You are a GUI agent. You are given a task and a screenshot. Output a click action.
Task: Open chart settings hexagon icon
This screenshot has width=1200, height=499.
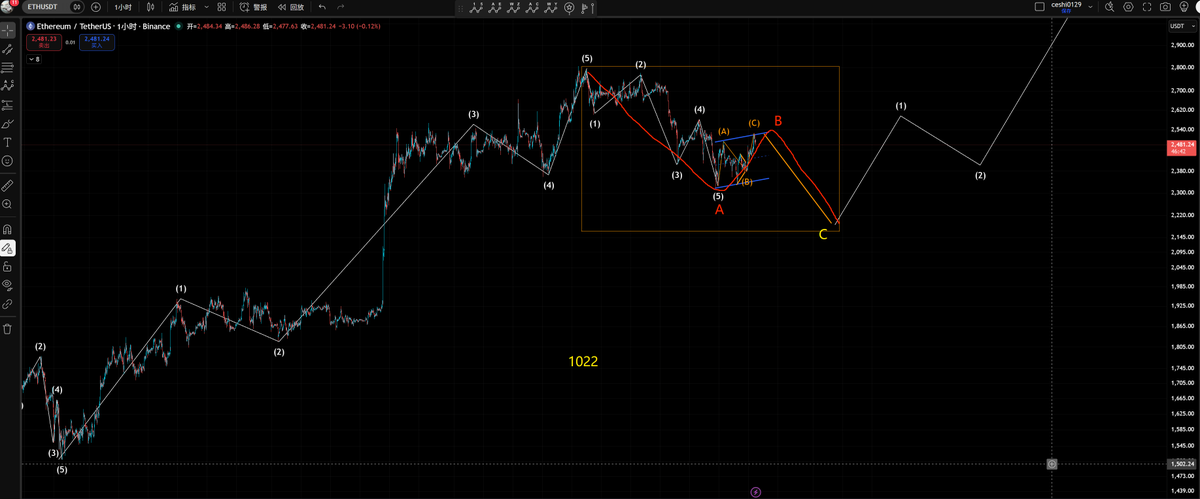[1128, 7]
